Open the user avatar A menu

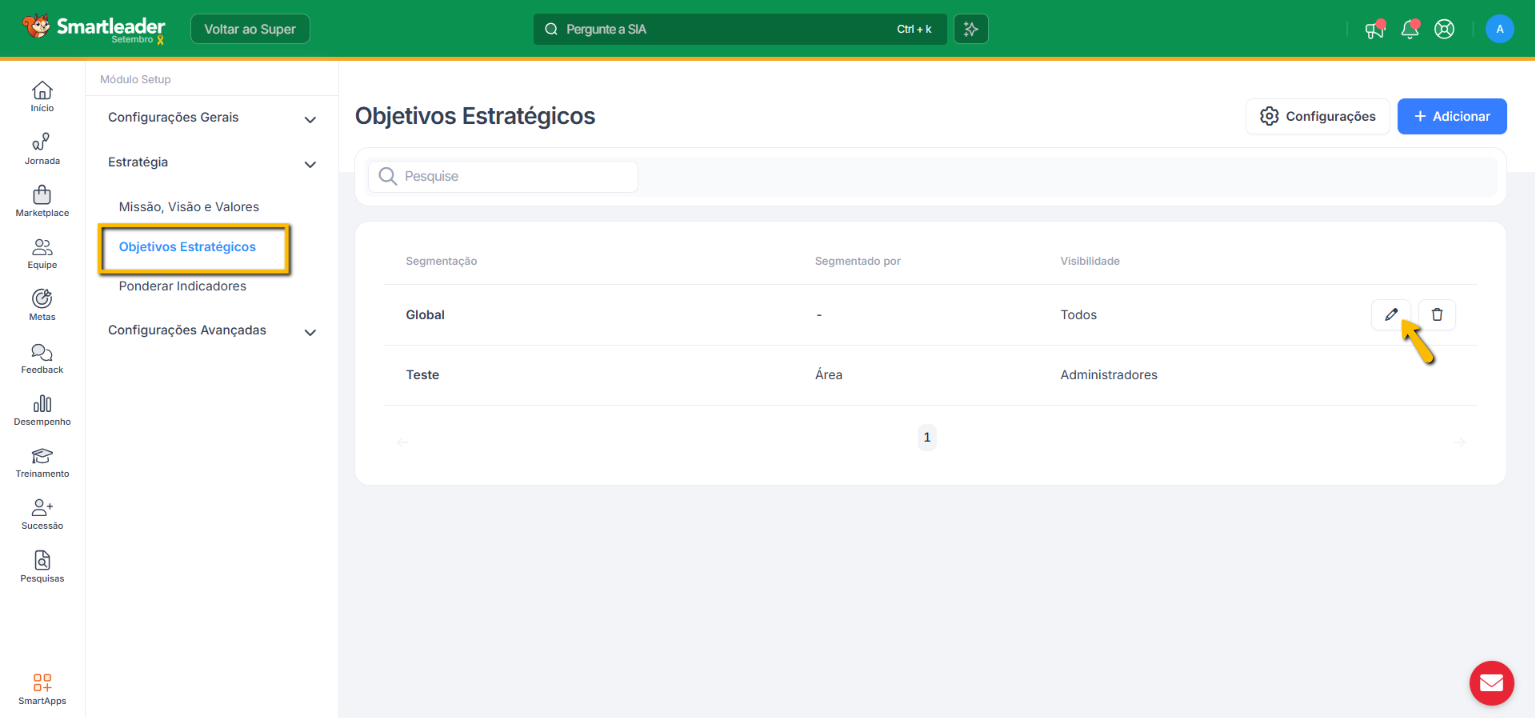[x=1499, y=29]
